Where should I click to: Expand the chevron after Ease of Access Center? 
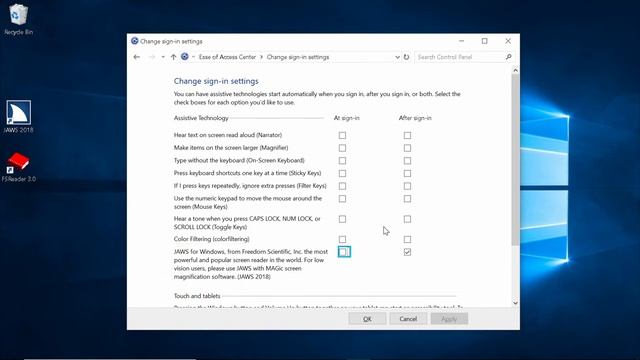click(x=261, y=57)
